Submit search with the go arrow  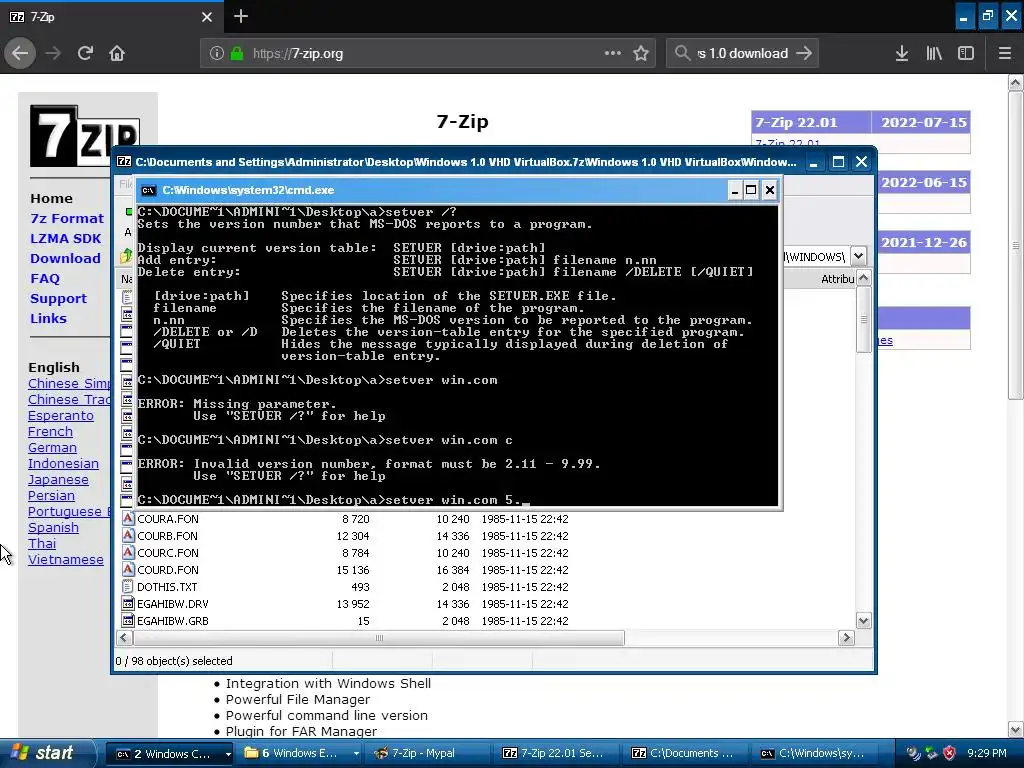805,53
